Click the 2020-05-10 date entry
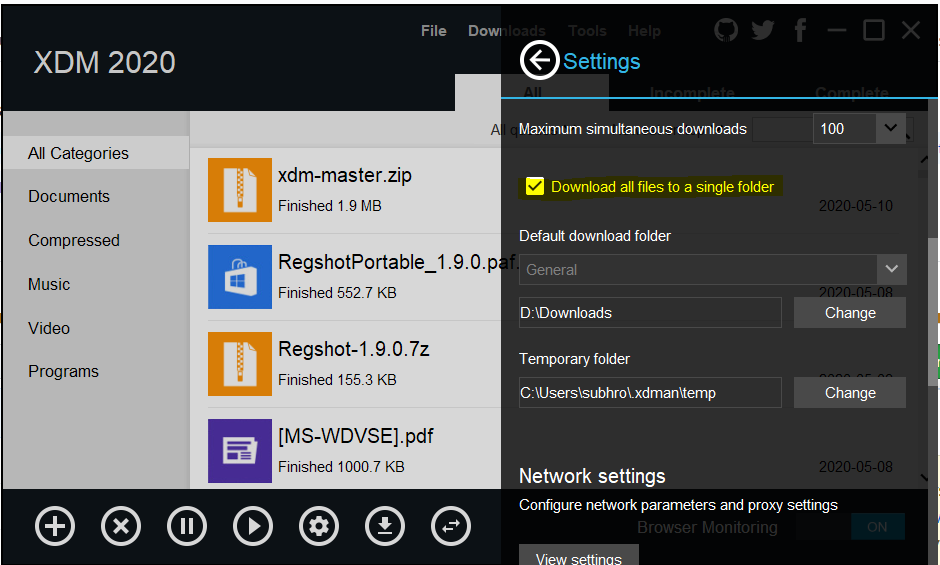Viewport: 940px width, 565px height. pos(855,206)
